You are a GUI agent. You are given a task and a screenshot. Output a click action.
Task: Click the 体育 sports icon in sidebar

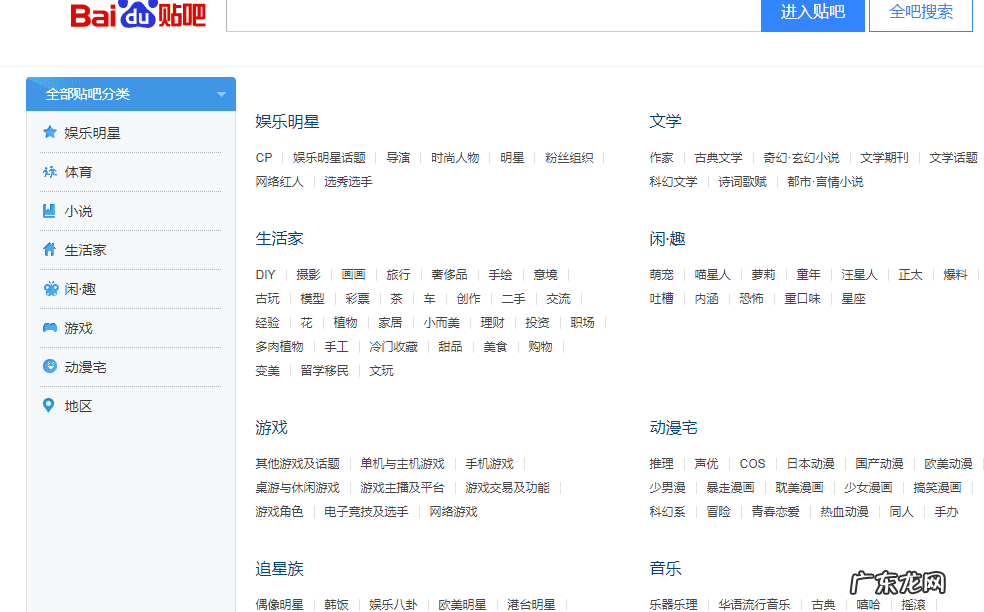(x=47, y=170)
